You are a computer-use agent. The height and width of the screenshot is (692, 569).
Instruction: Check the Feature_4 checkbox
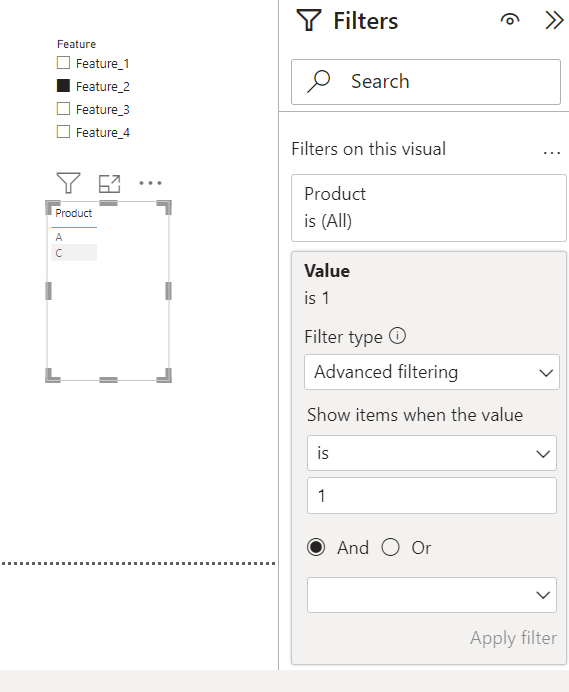click(x=64, y=132)
